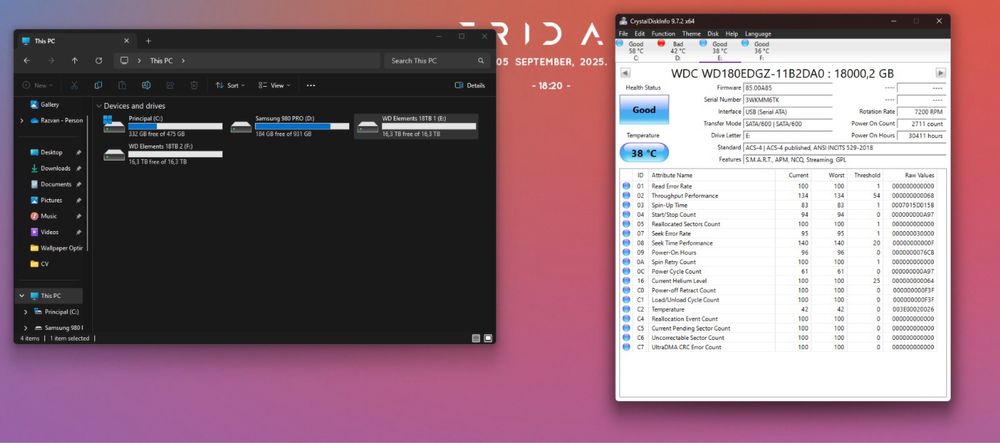The image size is (1000, 443).
Task: Click the search magnifier icon in Explorer
Action: pyautogui.click(x=481, y=61)
